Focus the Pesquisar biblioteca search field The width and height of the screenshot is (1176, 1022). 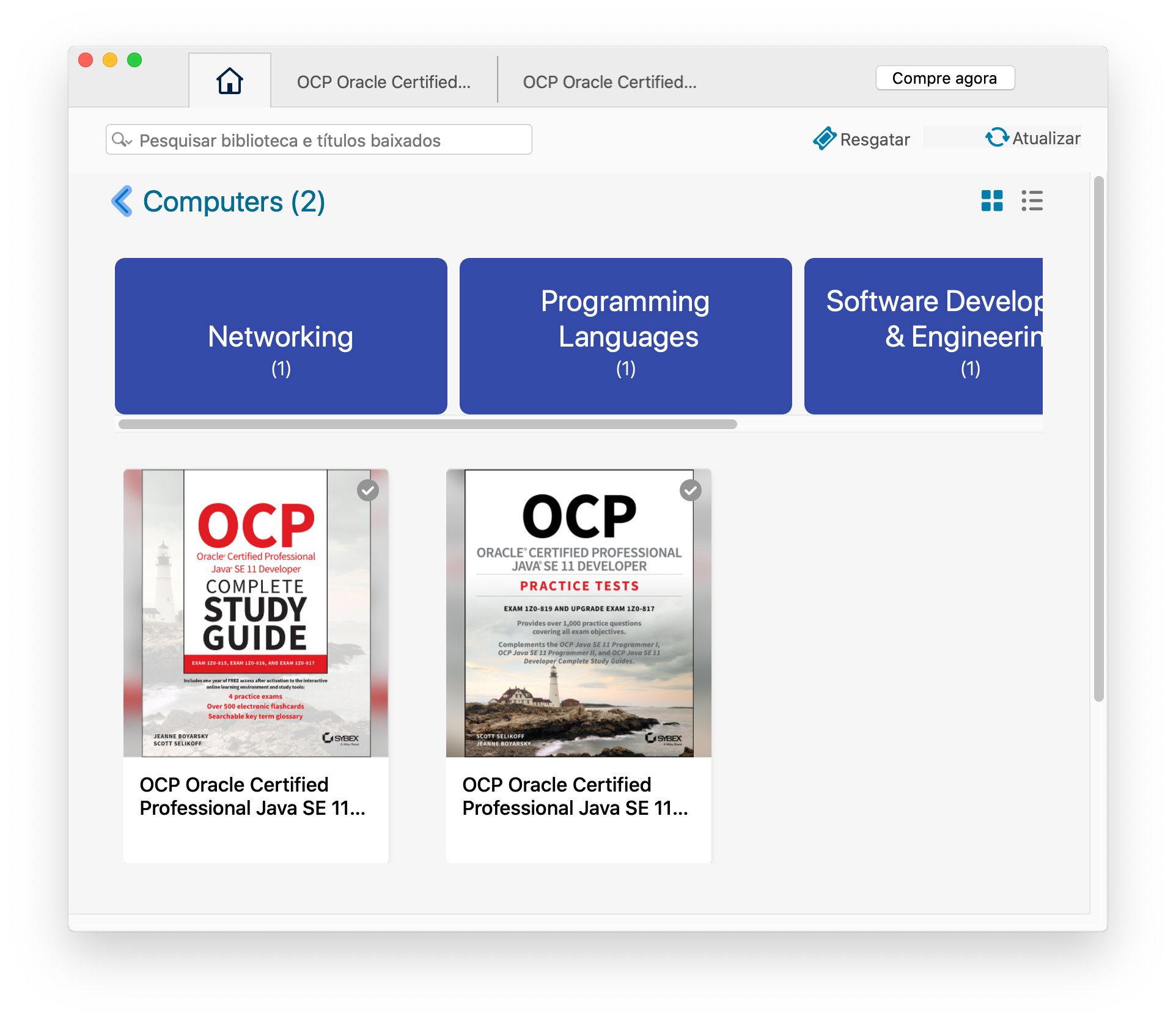pos(330,140)
